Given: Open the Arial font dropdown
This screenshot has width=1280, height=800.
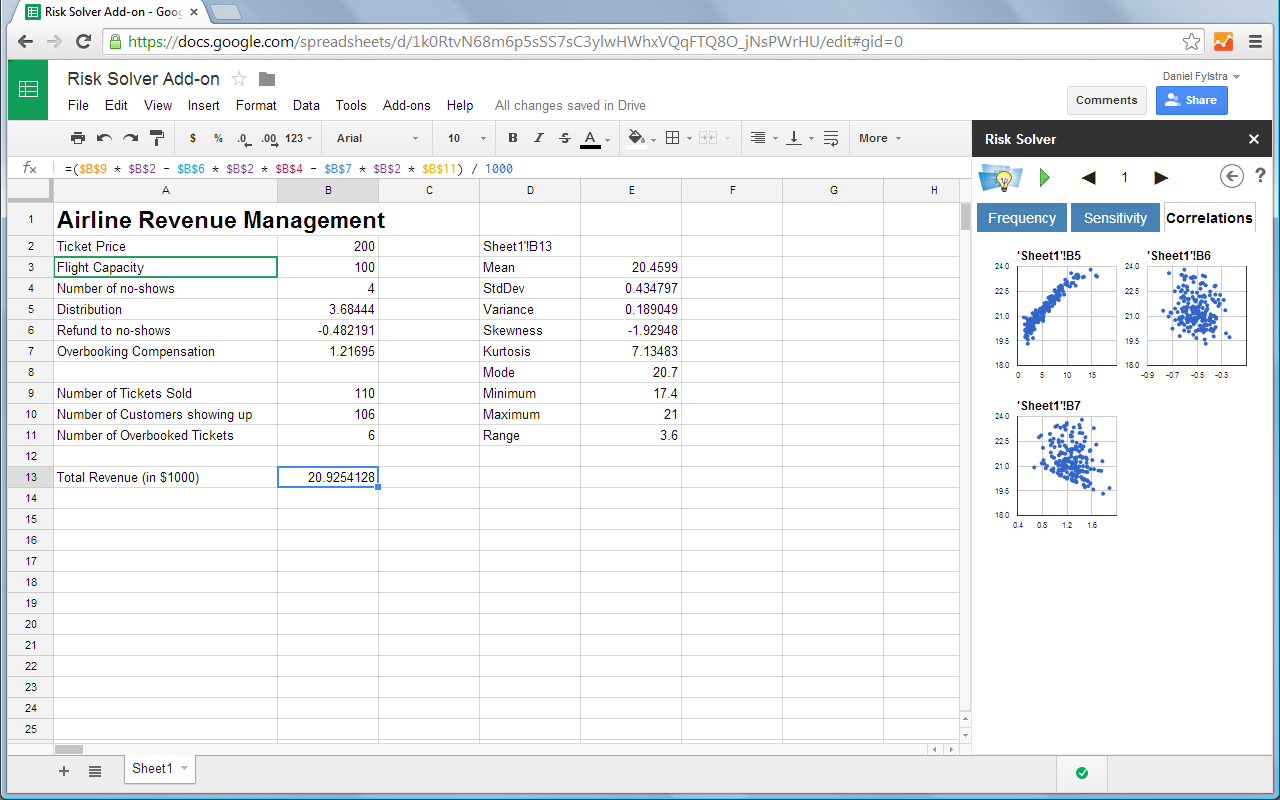Looking at the screenshot, I should click(x=377, y=138).
